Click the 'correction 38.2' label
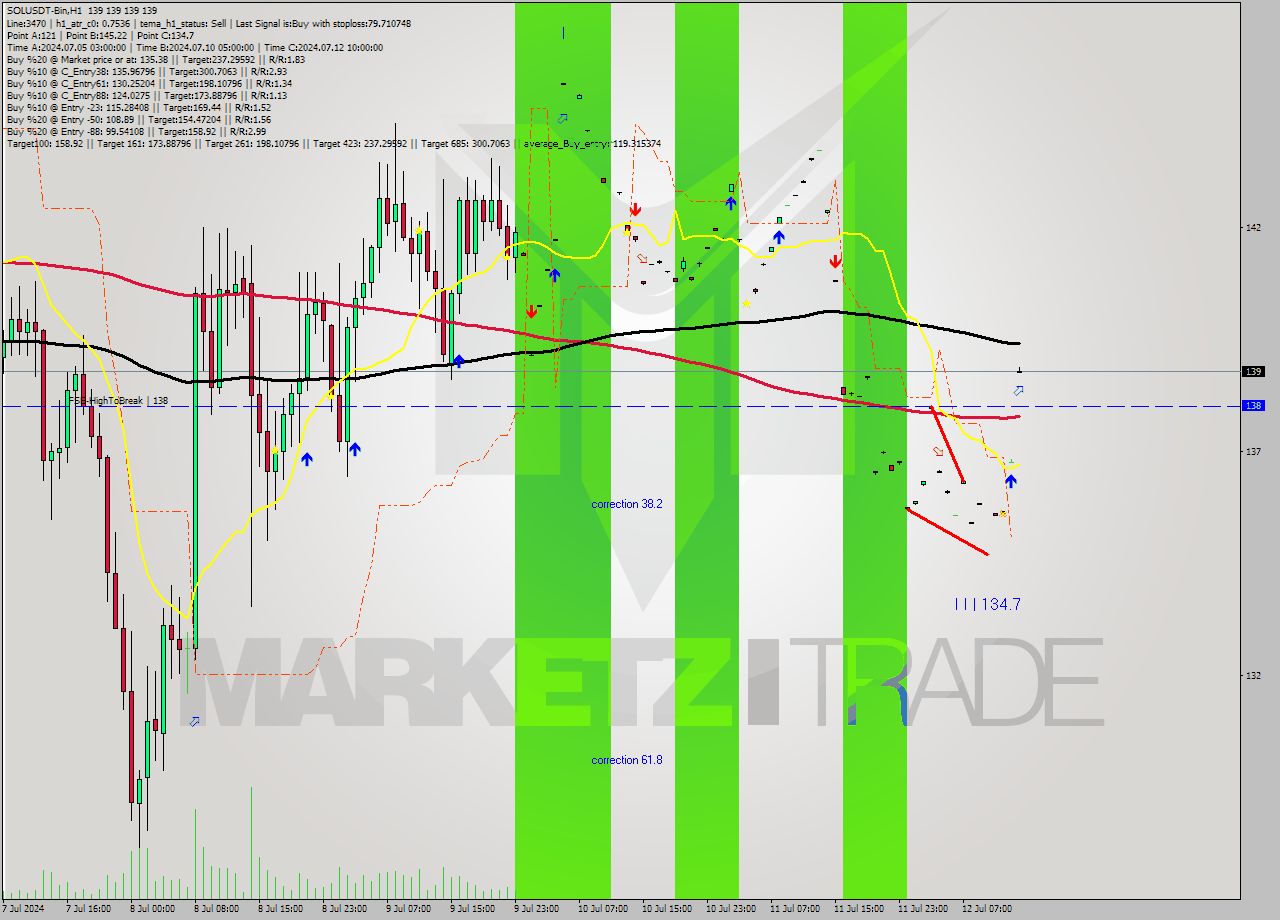This screenshot has height=920, width=1280. point(626,504)
